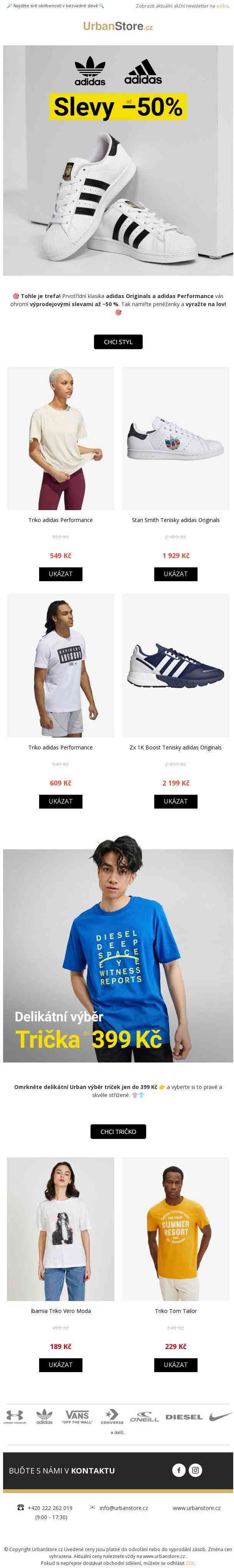Viewport: 234px width, 1568px height.
Task: Click the CHCI STYL button
Action: click(118, 342)
